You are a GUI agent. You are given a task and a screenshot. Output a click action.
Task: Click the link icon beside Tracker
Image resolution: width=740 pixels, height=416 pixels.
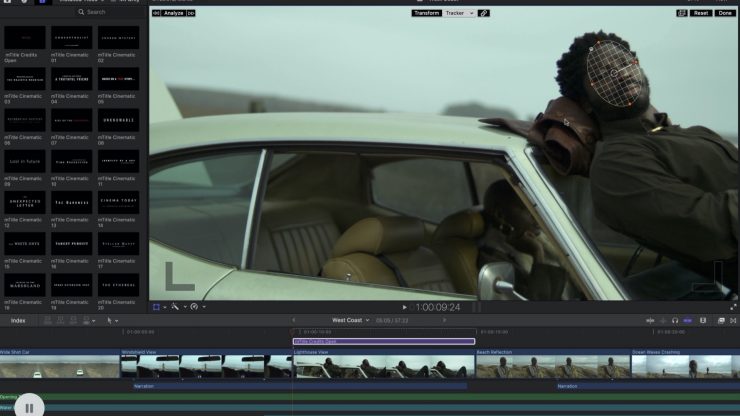(484, 13)
